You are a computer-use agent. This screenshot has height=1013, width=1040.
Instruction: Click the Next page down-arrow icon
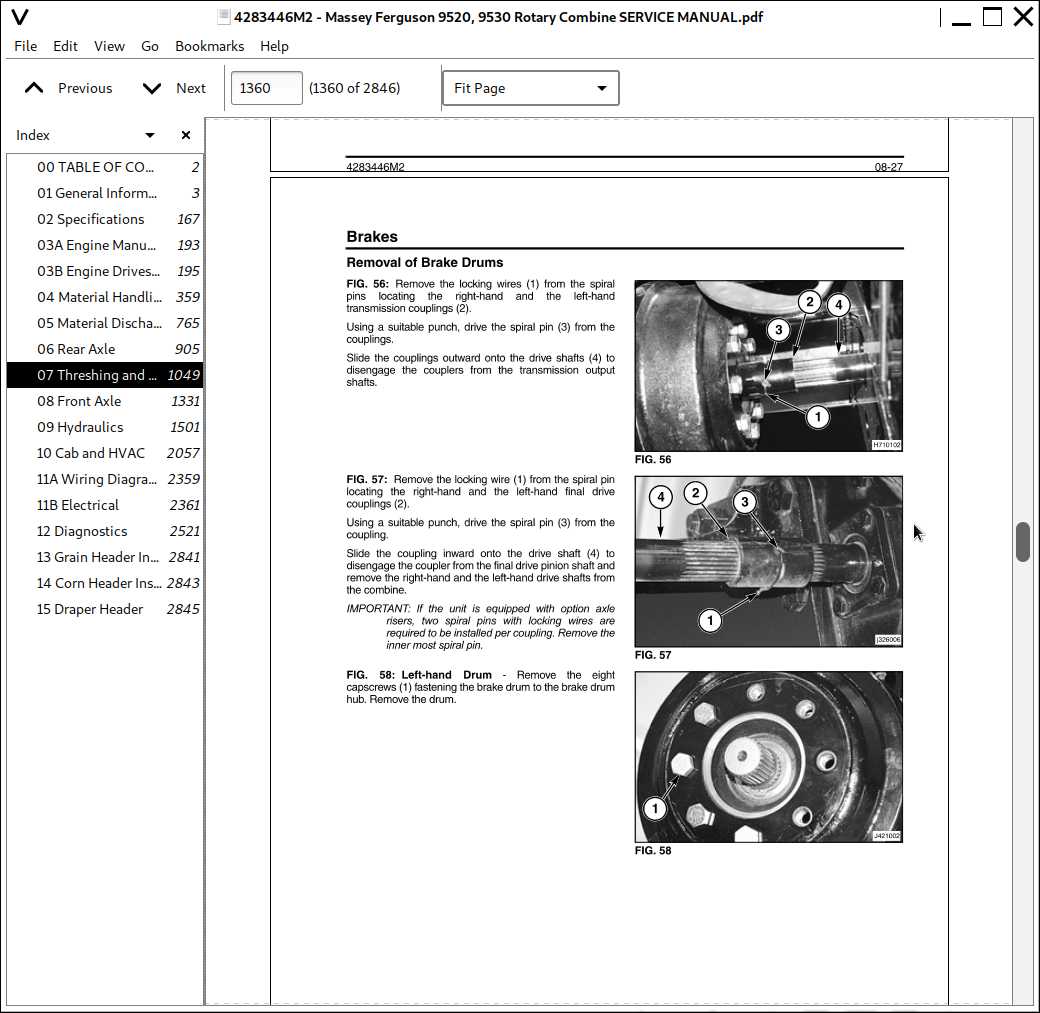click(152, 88)
